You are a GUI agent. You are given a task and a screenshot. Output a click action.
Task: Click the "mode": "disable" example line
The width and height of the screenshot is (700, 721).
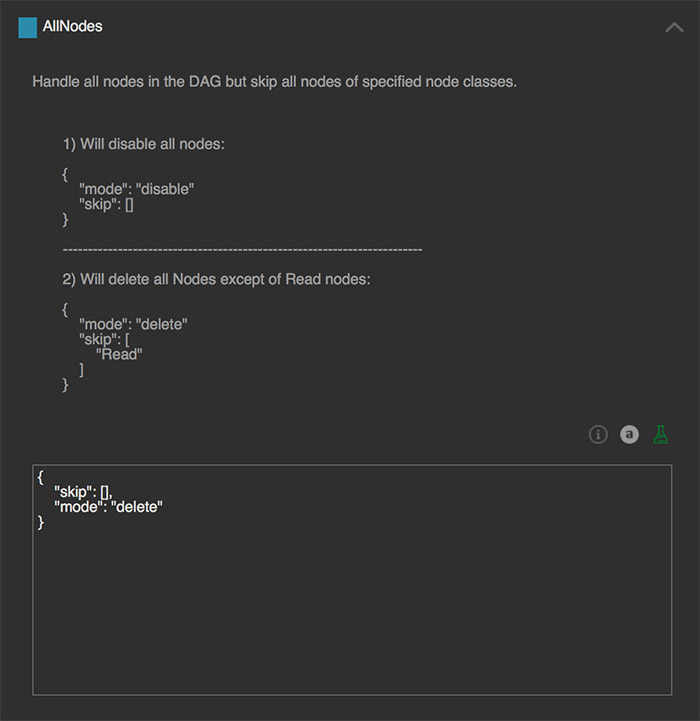click(136, 189)
